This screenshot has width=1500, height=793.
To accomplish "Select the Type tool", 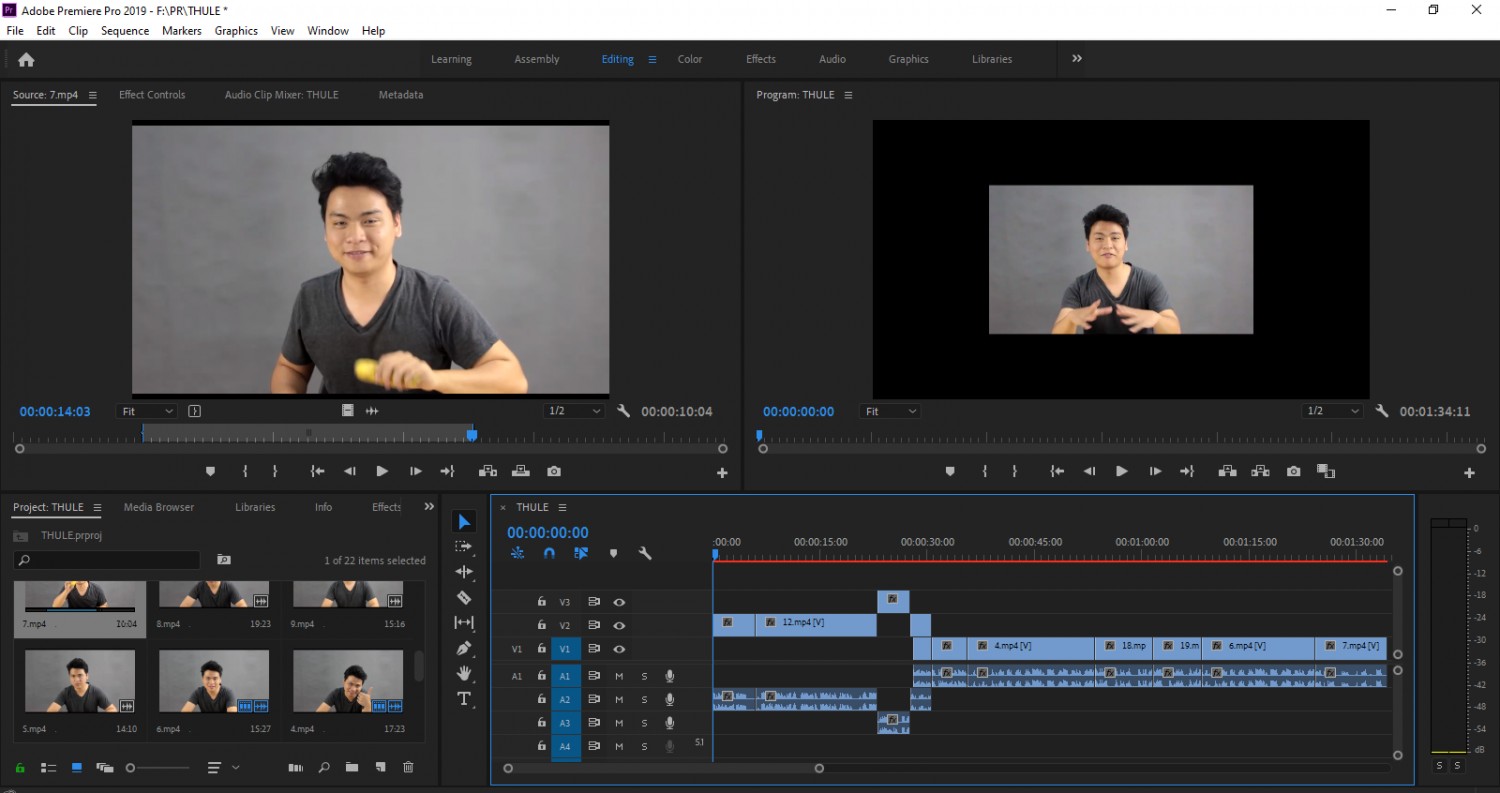I will 464,699.
